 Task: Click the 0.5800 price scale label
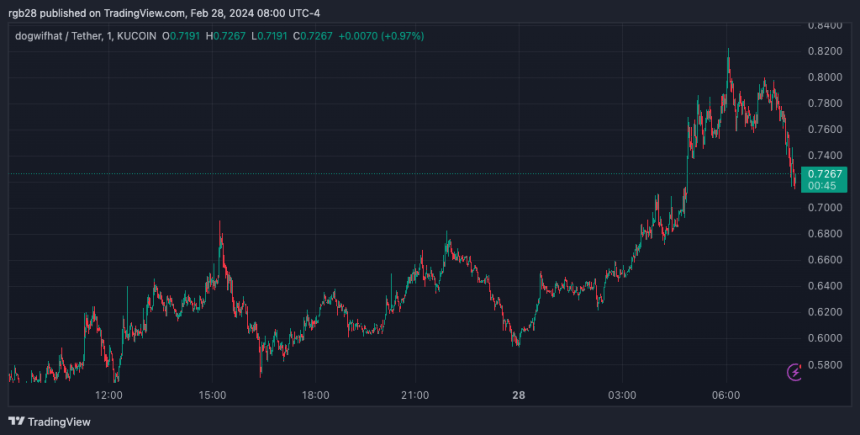825,364
